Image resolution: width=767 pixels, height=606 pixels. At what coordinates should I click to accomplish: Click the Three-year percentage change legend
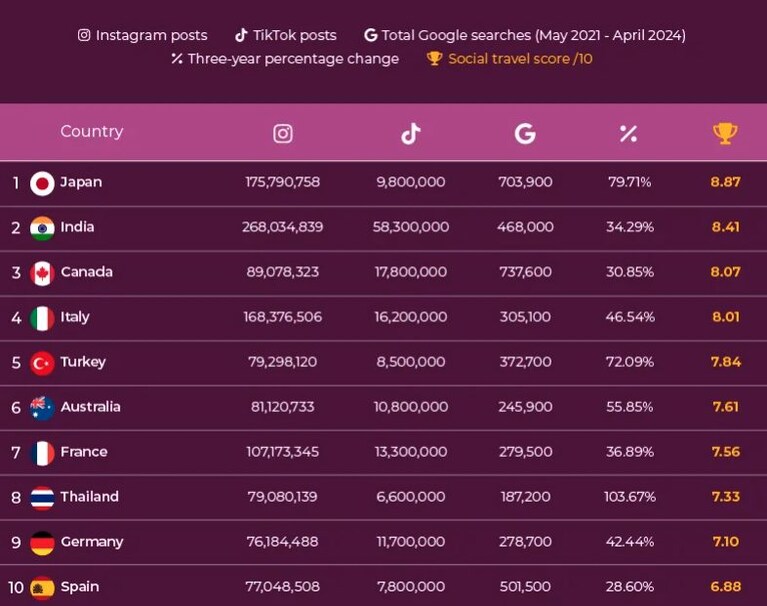(x=285, y=59)
